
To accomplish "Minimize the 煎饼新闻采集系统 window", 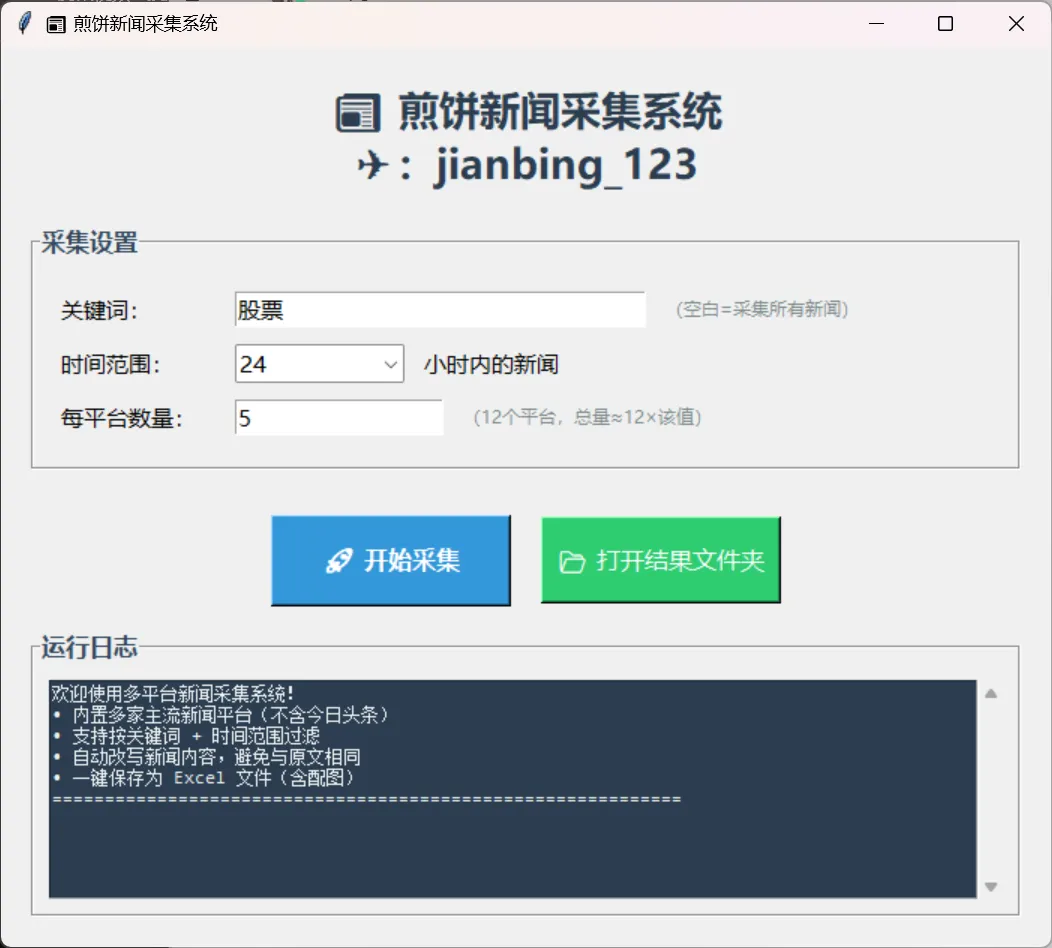I will coord(876,23).
